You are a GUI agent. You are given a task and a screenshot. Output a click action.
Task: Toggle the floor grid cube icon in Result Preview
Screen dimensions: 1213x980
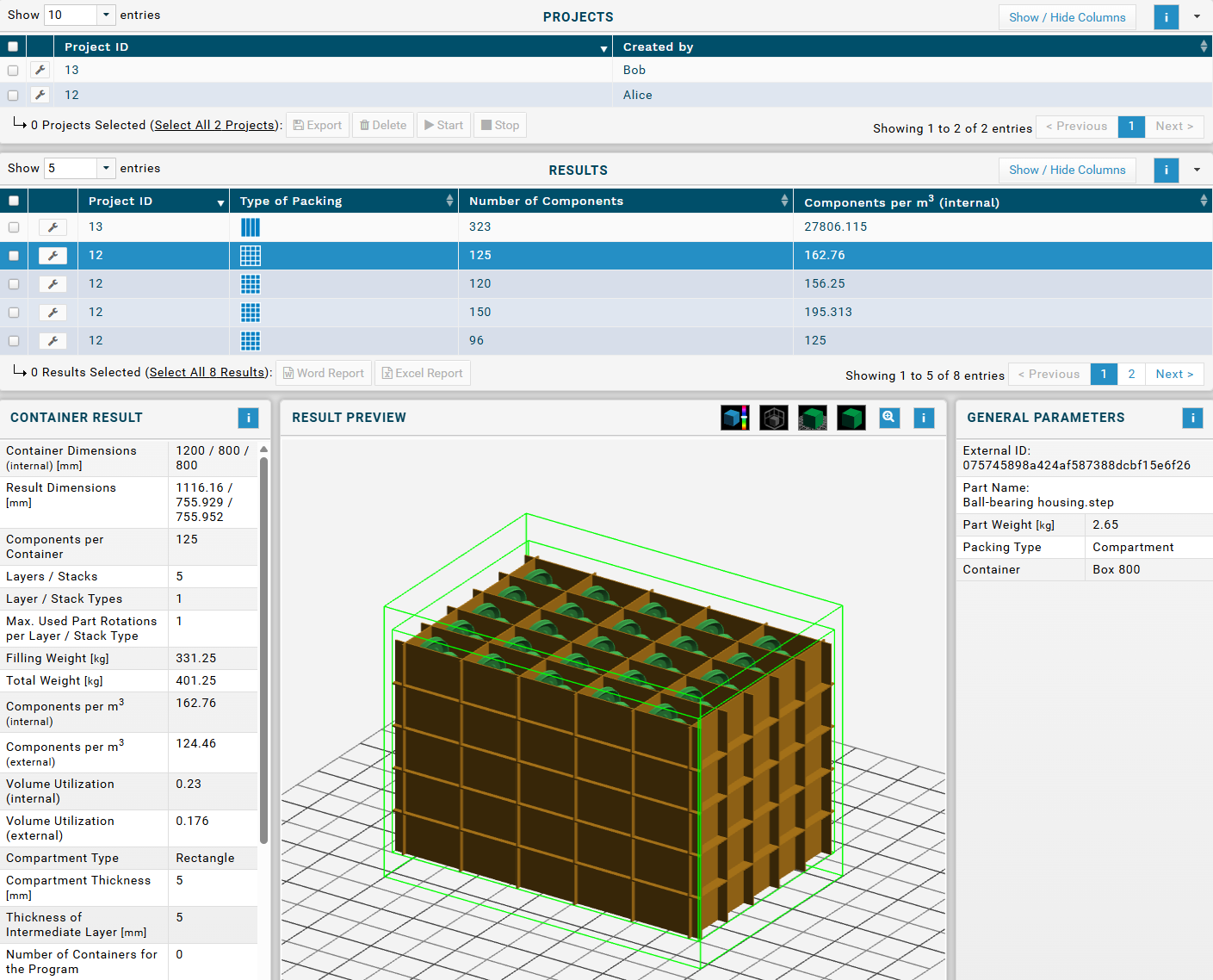[x=813, y=418]
